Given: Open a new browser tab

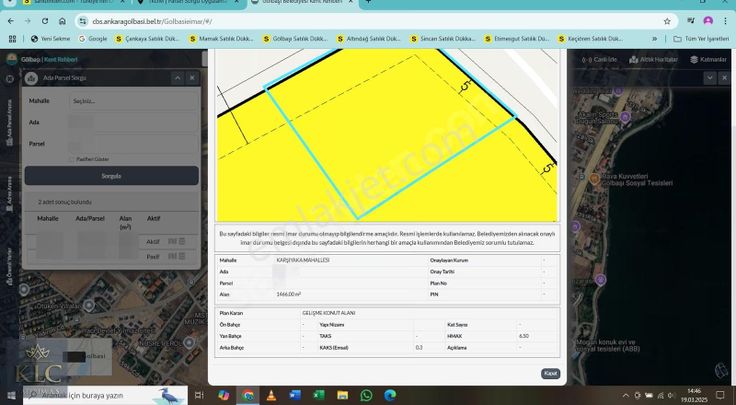Looking at the screenshot, I should pyautogui.click(x=368, y=2).
